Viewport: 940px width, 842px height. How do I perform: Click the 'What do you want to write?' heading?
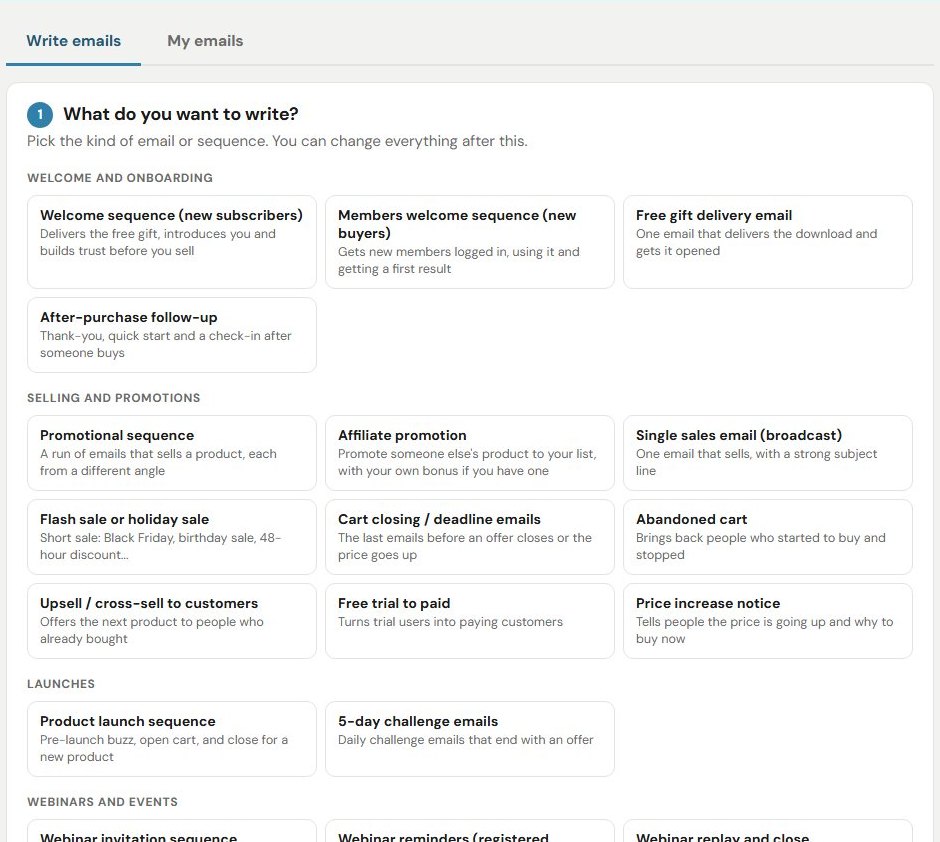pyautogui.click(x=181, y=114)
